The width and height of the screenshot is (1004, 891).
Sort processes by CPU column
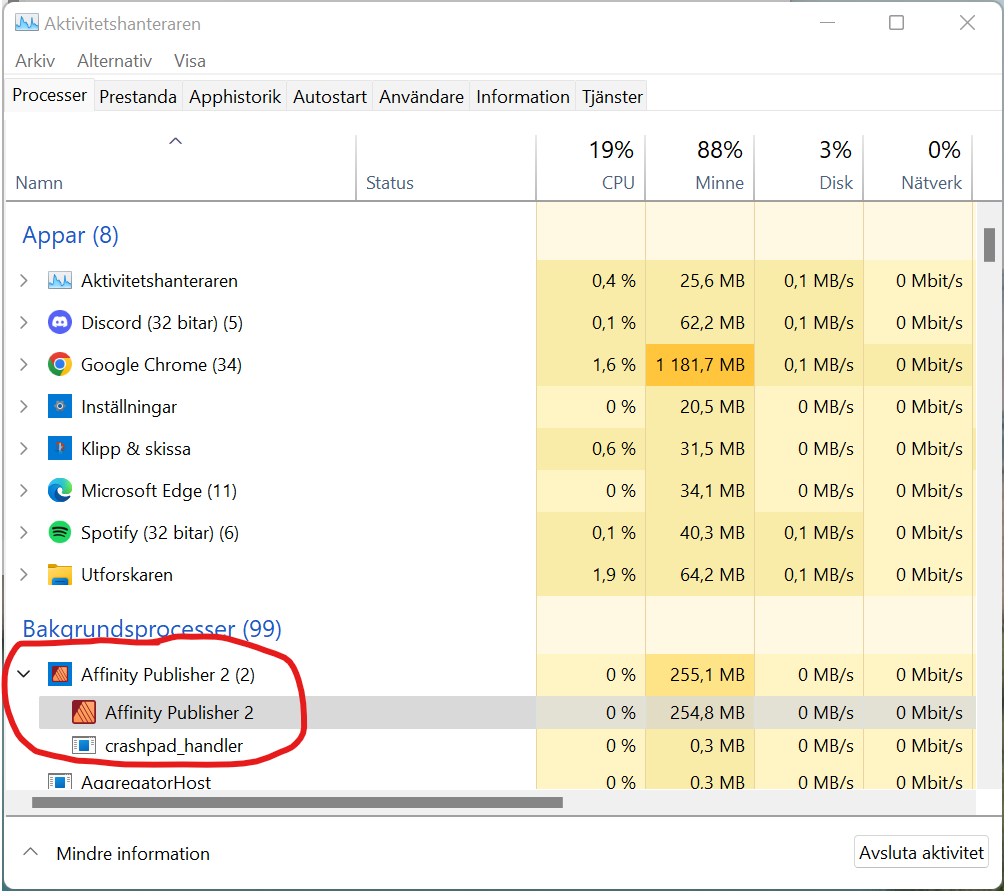click(x=590, y=168)
